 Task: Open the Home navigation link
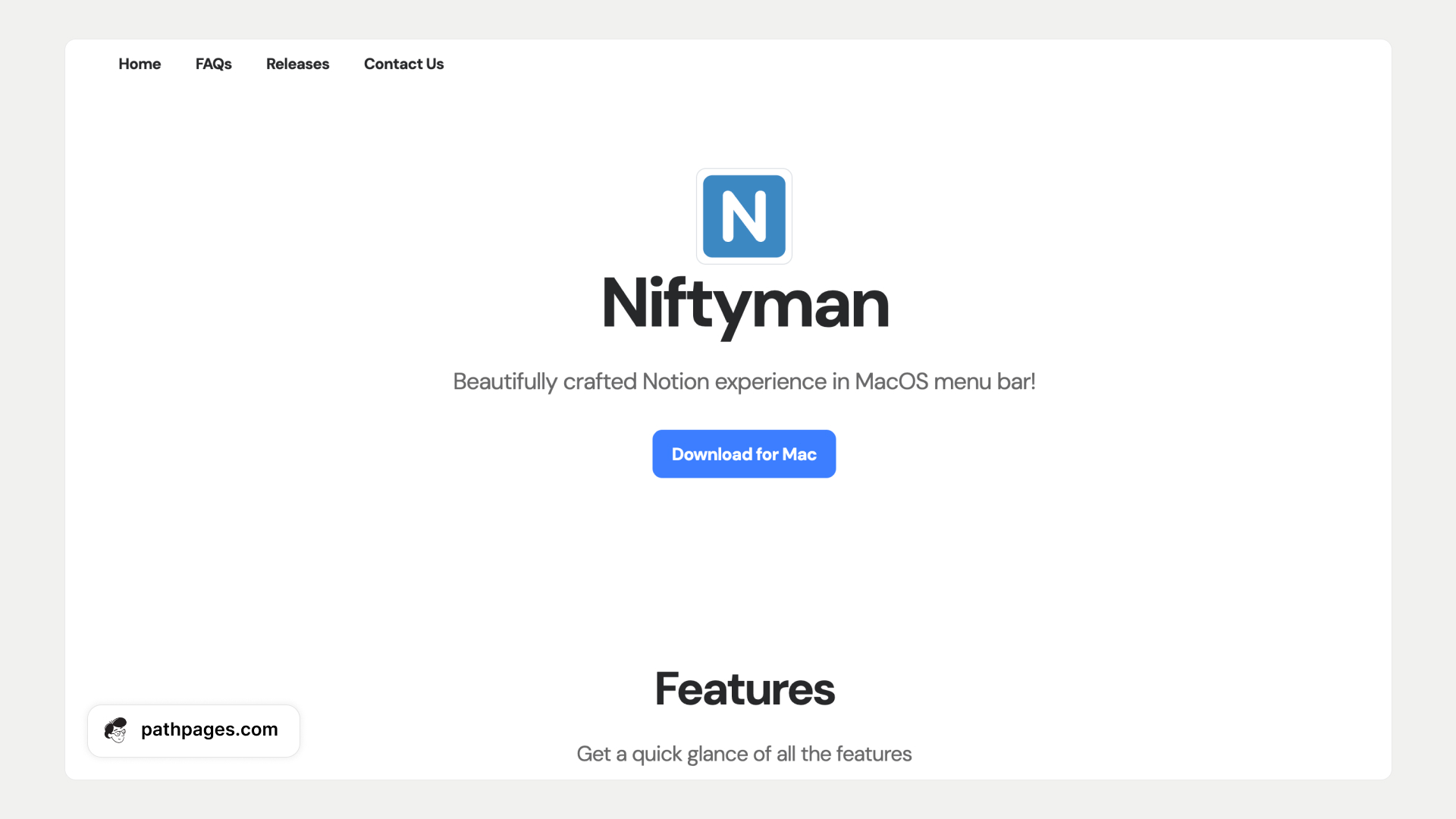point(140,64)
